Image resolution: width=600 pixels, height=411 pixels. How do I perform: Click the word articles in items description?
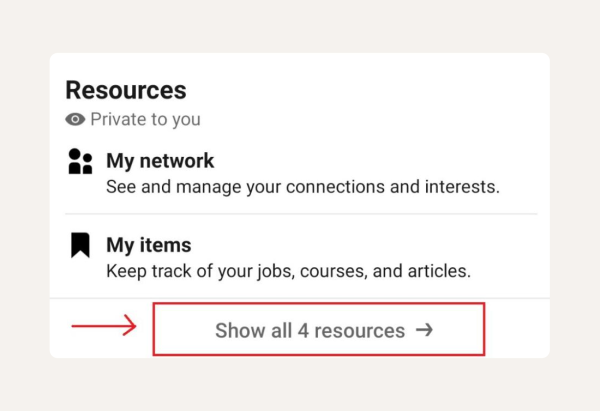click(x=438, y=271)
